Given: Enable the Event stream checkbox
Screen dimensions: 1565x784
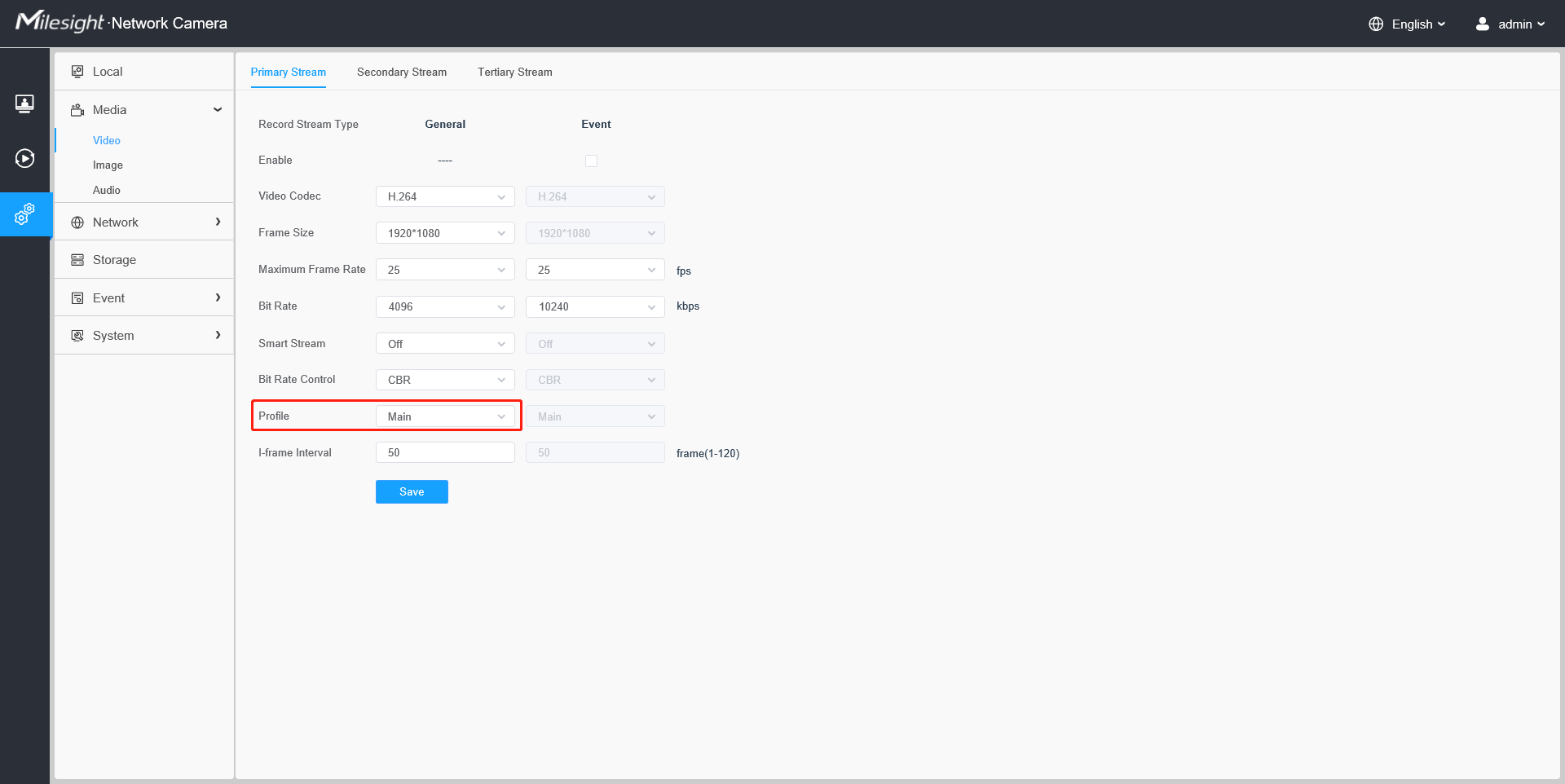Looking at the screenshot, I should 591,161.
